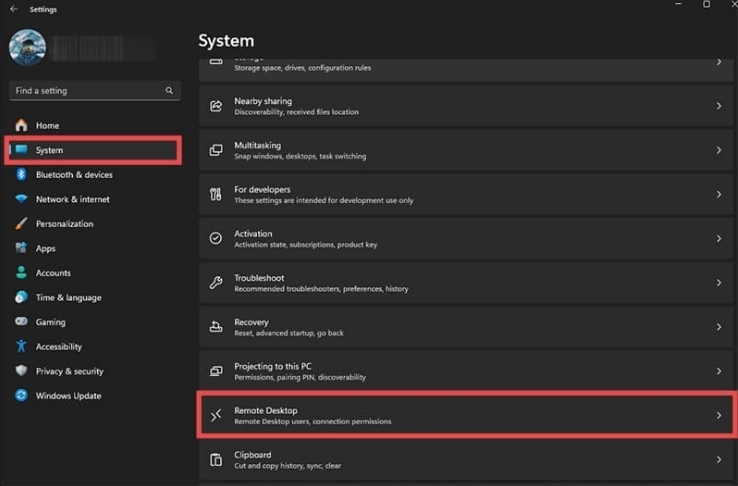This screenshot has height=486, width=738.
Task: Open Windows Update label
Action: pos(69,396)
